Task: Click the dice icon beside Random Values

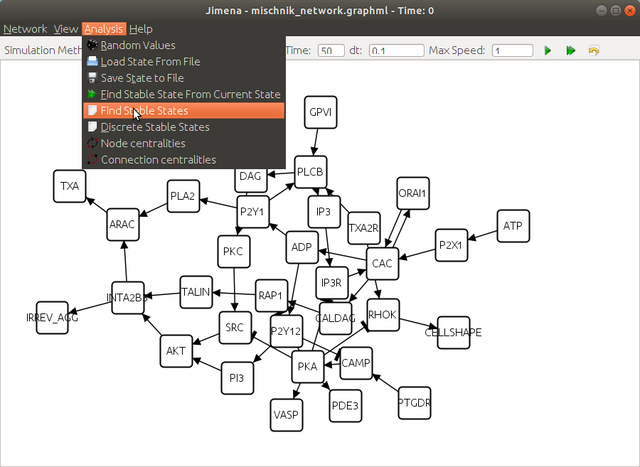Action: coord(93,45)
